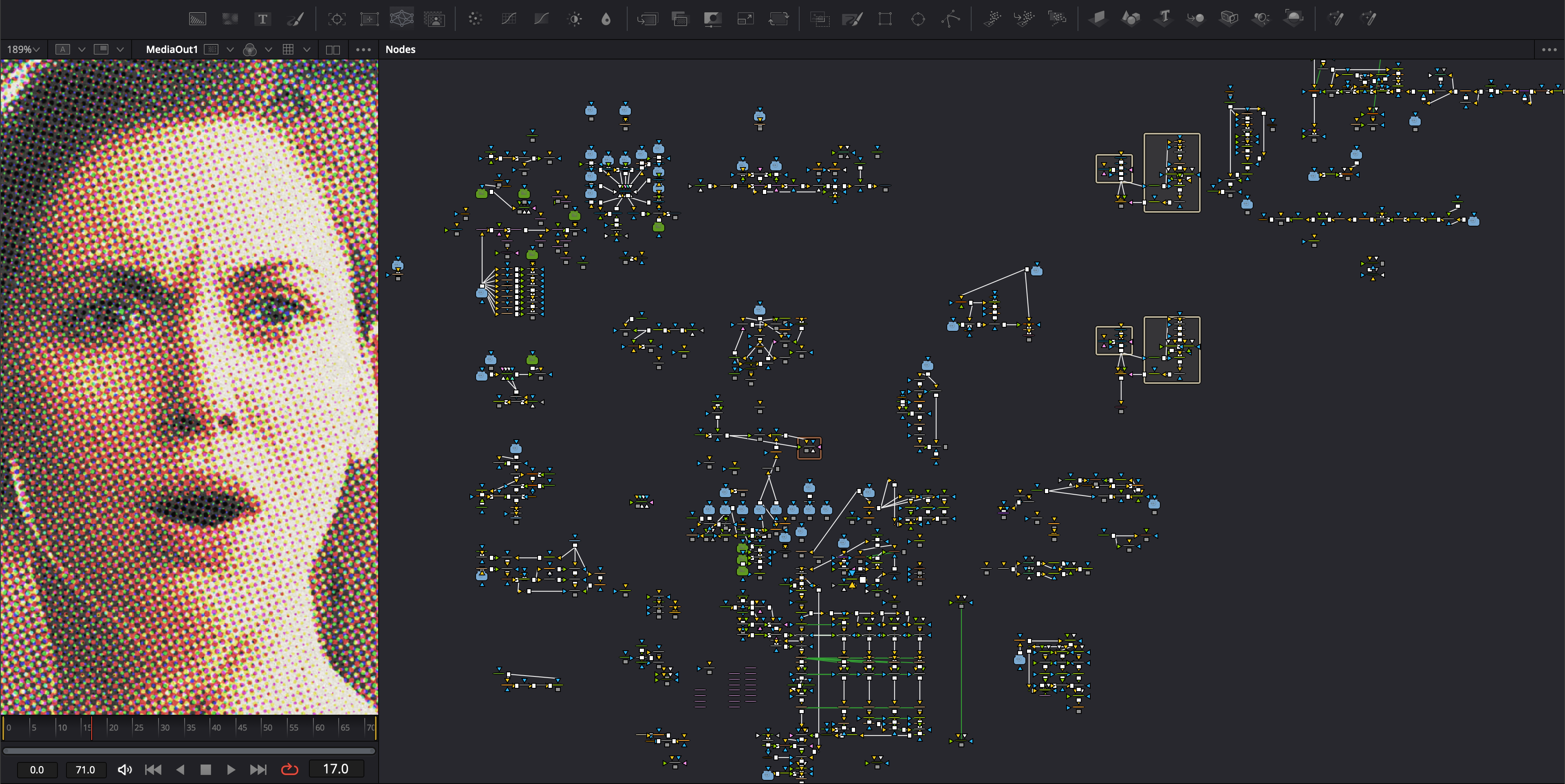This screenshot has width=1565, height=784.
Task: Add the Merge 3D node
Action: click(1196, 19)
